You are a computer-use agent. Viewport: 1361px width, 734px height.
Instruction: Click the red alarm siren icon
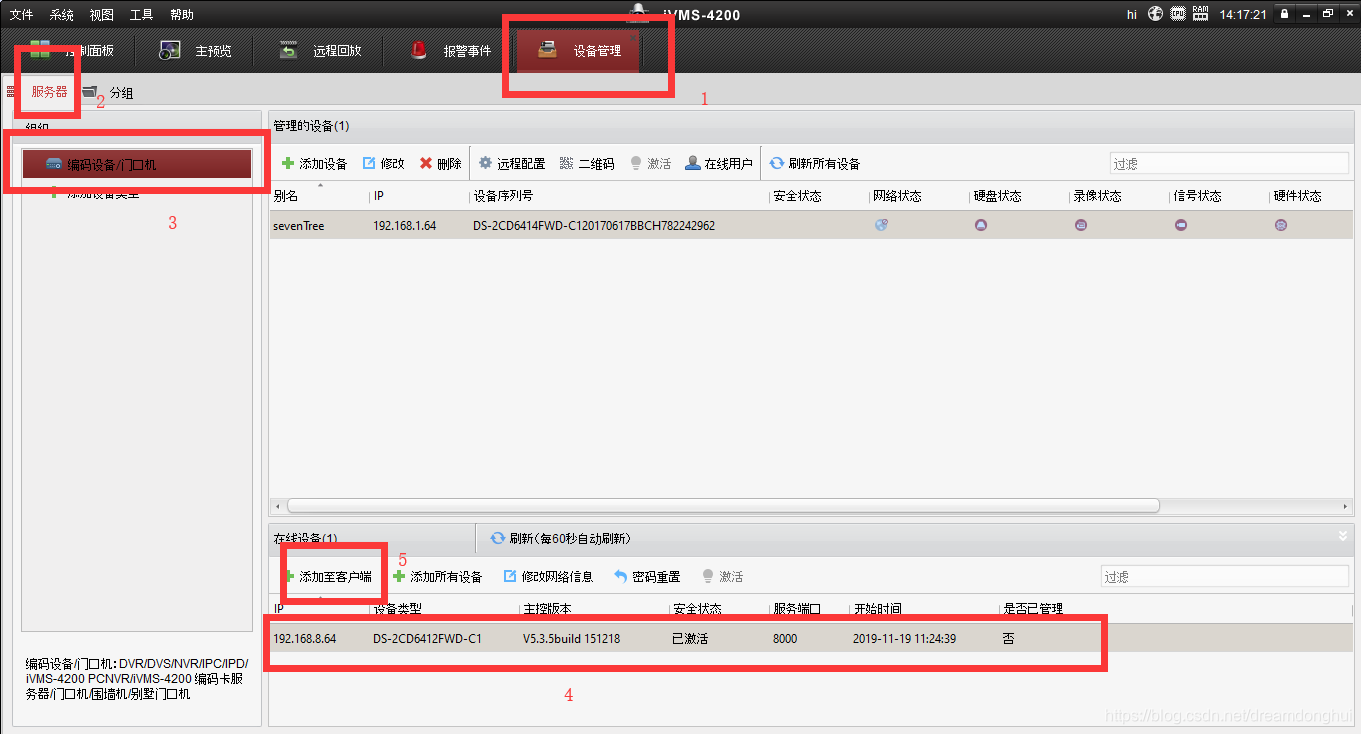pyautogui.click(x=418, y=50)
